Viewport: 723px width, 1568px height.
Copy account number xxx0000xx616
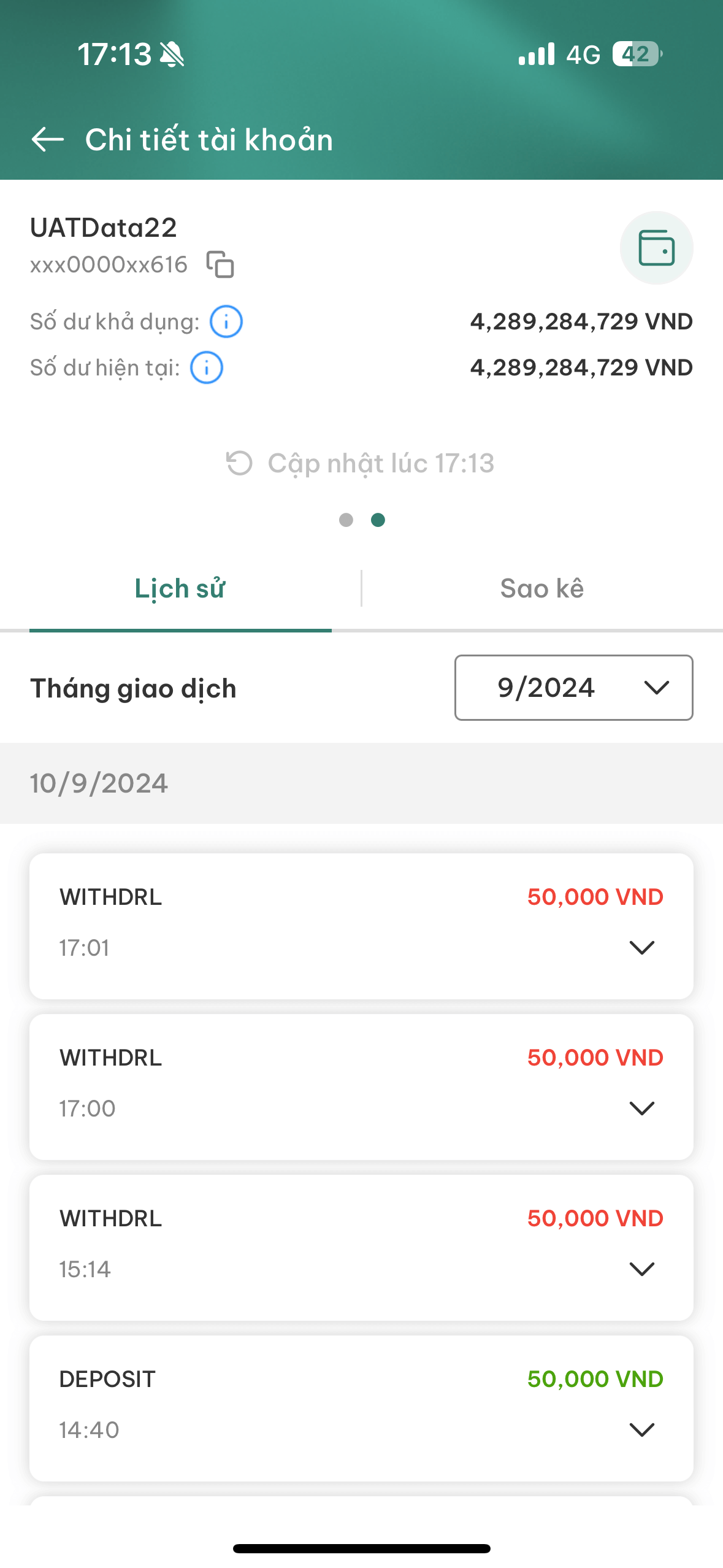[220, 264]
